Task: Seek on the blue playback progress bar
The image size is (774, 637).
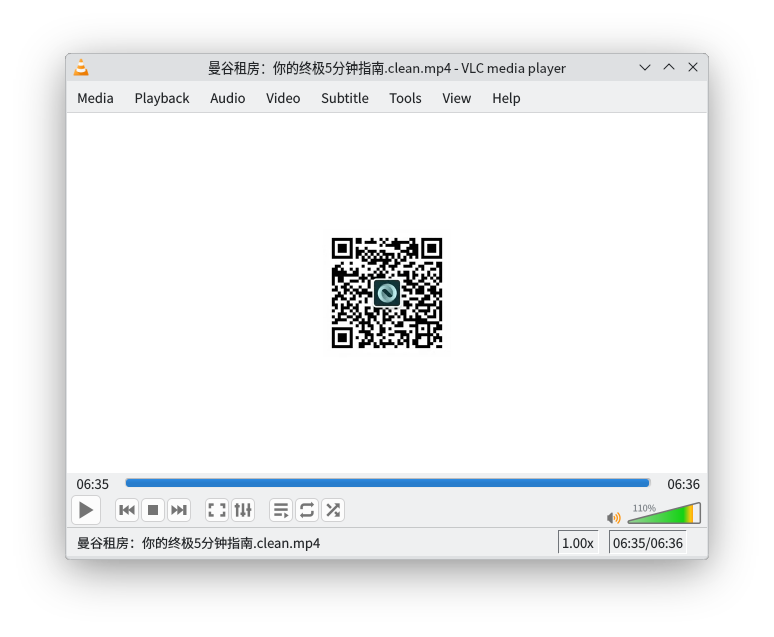Action: (387, 483)
